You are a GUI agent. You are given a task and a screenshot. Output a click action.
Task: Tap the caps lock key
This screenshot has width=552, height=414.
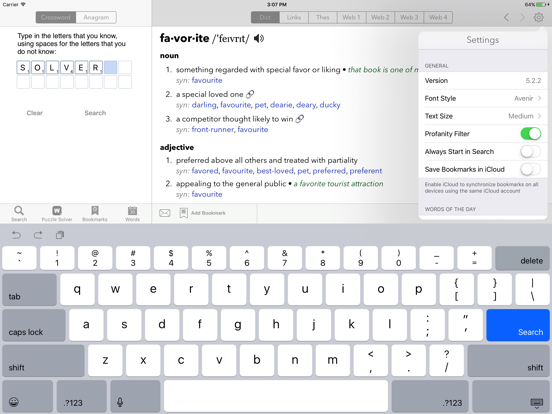(x=34, y=325)
